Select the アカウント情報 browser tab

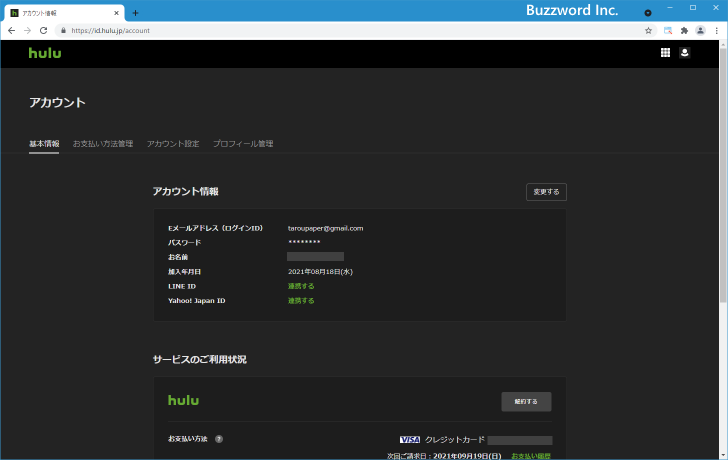click(64, 13)
